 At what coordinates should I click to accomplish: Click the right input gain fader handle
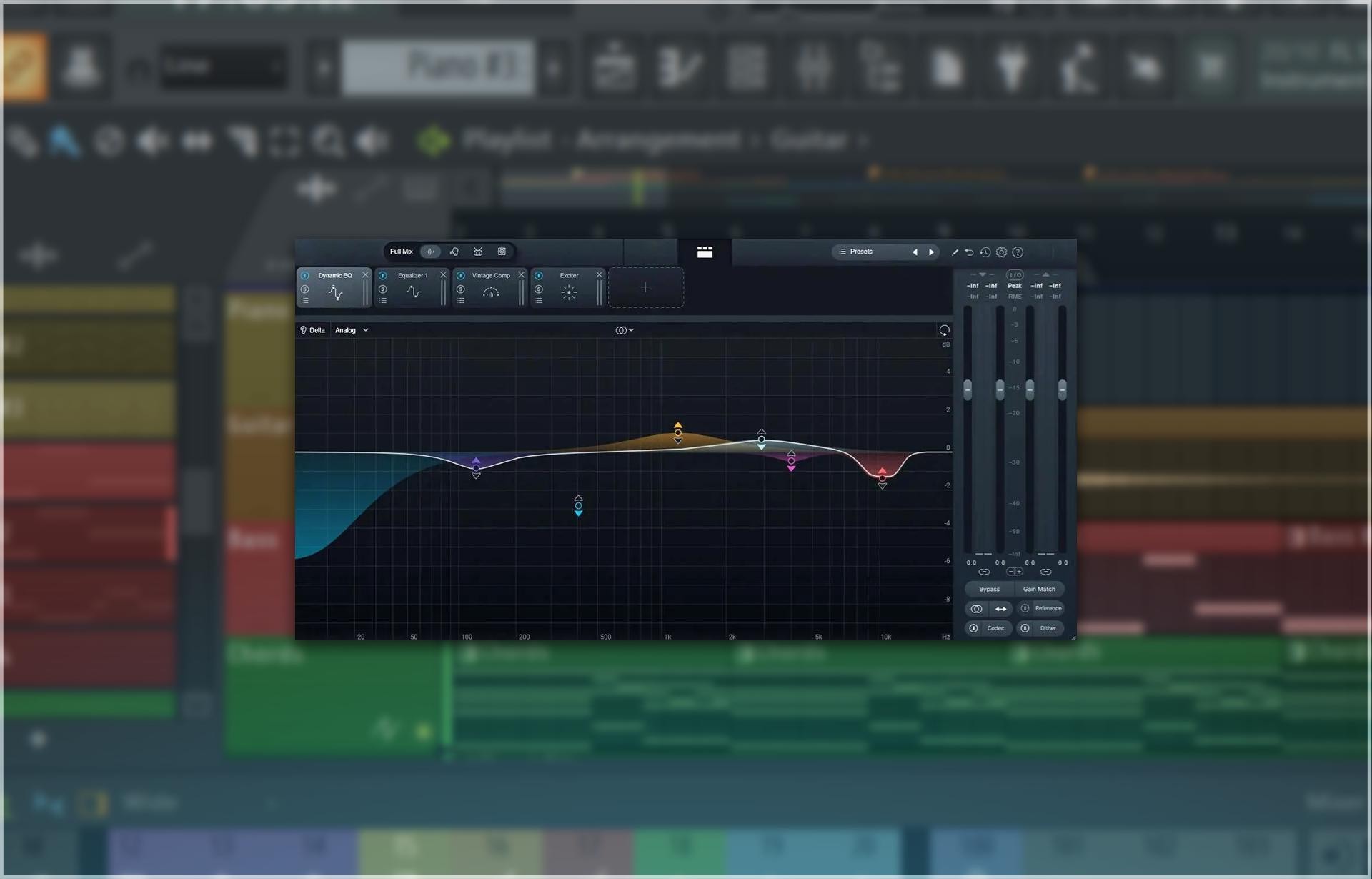click(1000, 389)
